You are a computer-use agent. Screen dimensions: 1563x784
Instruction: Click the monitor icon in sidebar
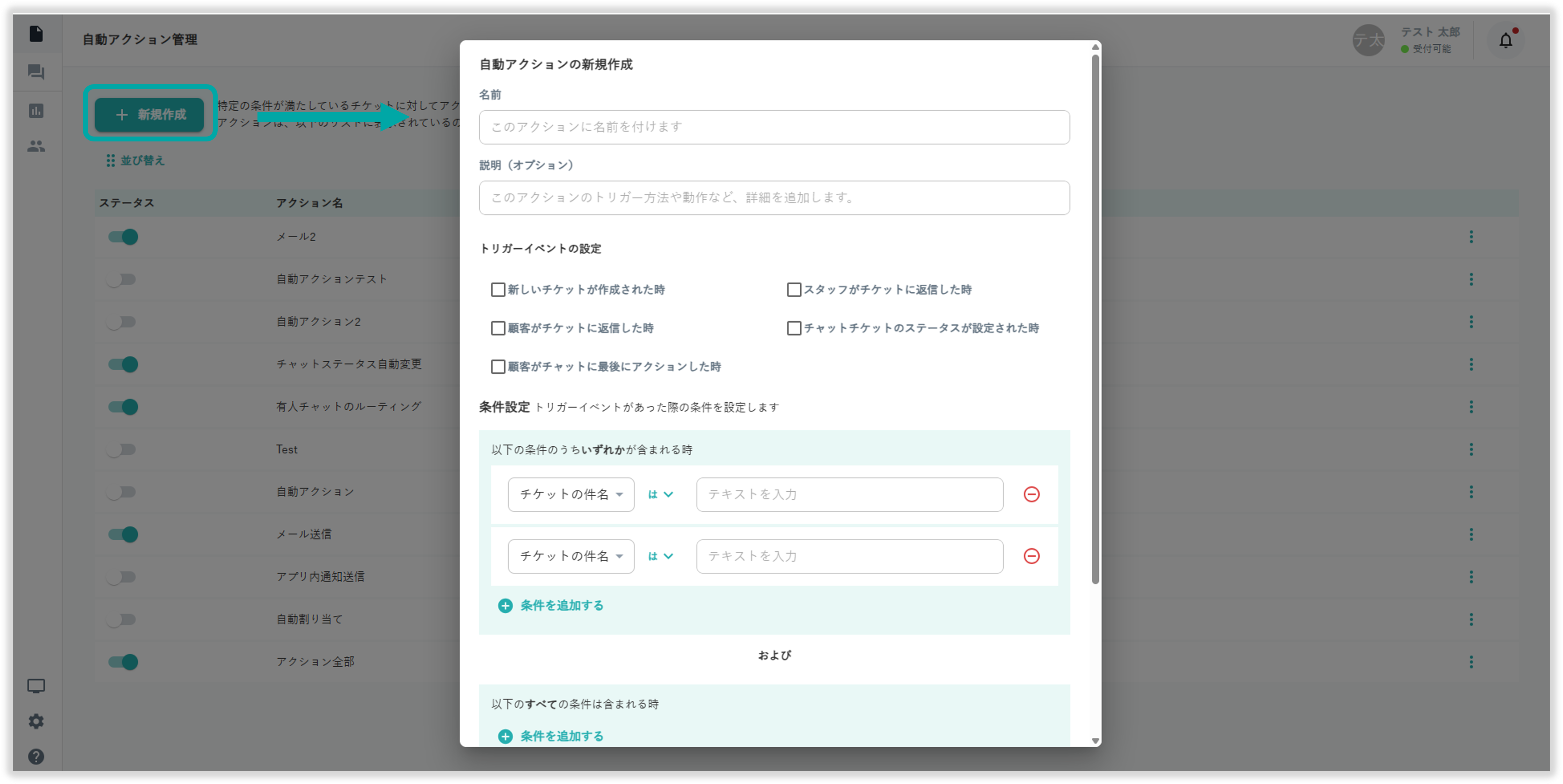36,686
